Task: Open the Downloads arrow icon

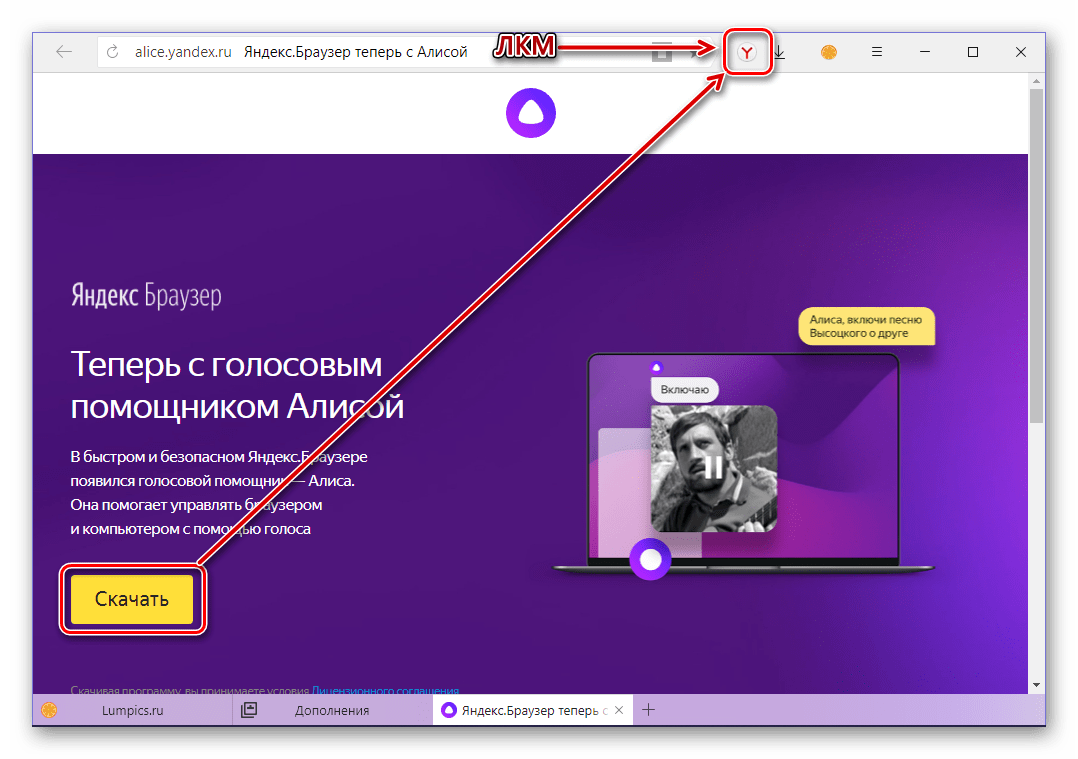Action: click(779, 52)
